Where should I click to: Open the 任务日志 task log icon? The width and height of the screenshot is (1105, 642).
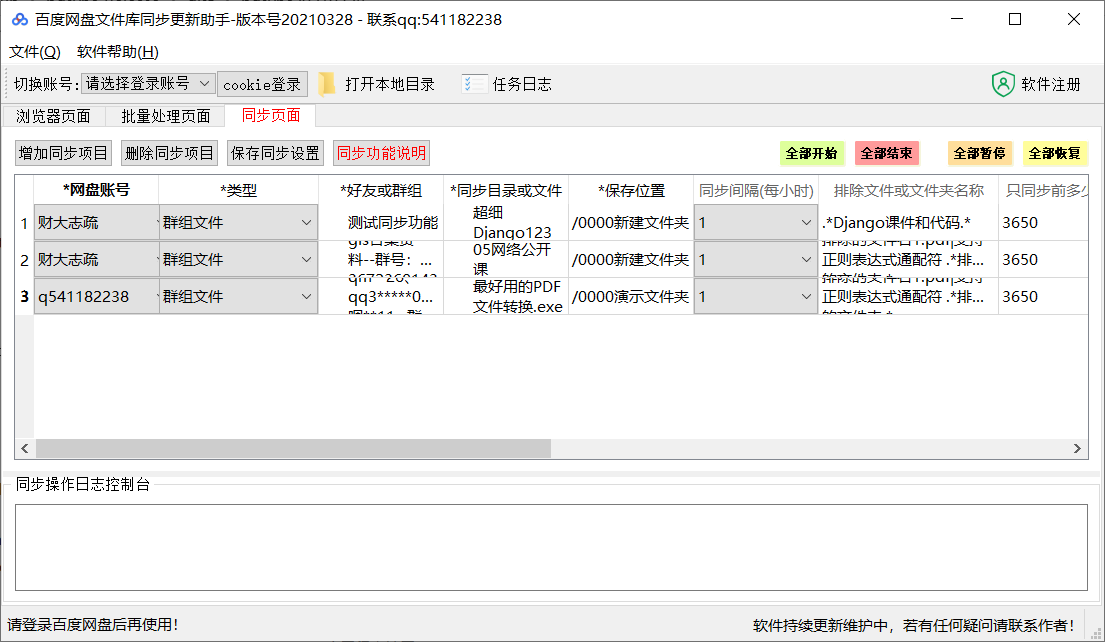pyautogui.click(x=473, y=84)
